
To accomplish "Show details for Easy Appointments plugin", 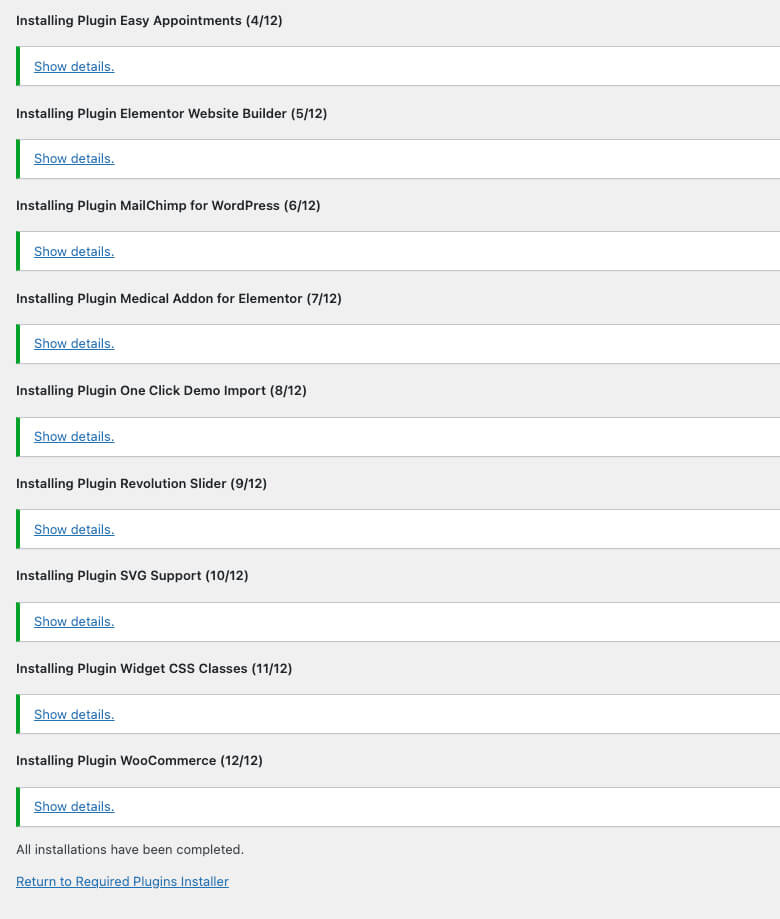I will [x=74, y=66].
